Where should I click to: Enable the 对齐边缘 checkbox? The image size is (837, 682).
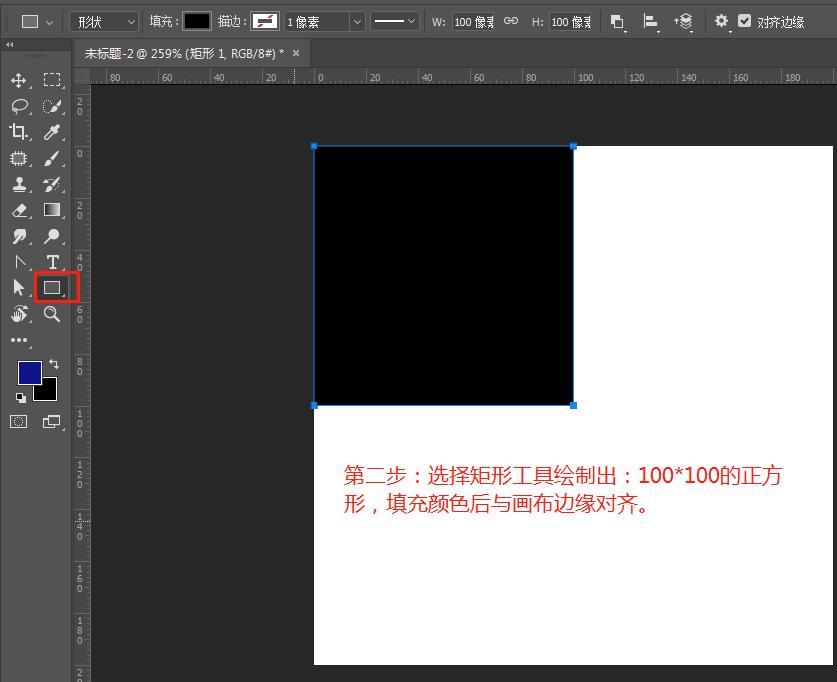tap(744, 21)
